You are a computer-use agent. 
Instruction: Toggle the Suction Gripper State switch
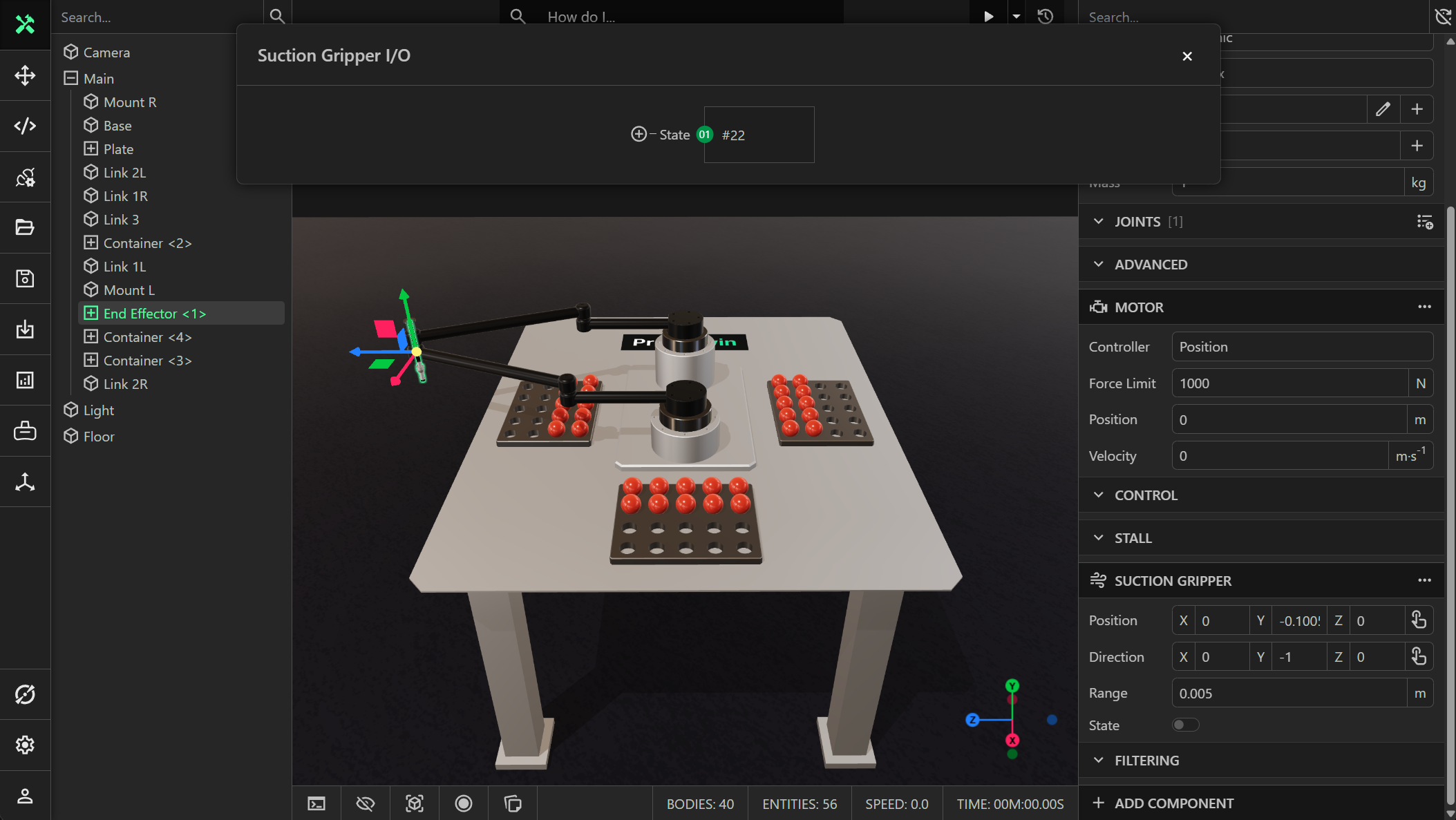tap(1185, 725)
